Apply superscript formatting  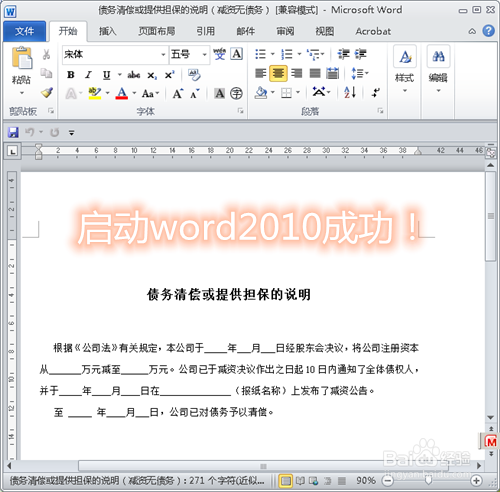169,75
